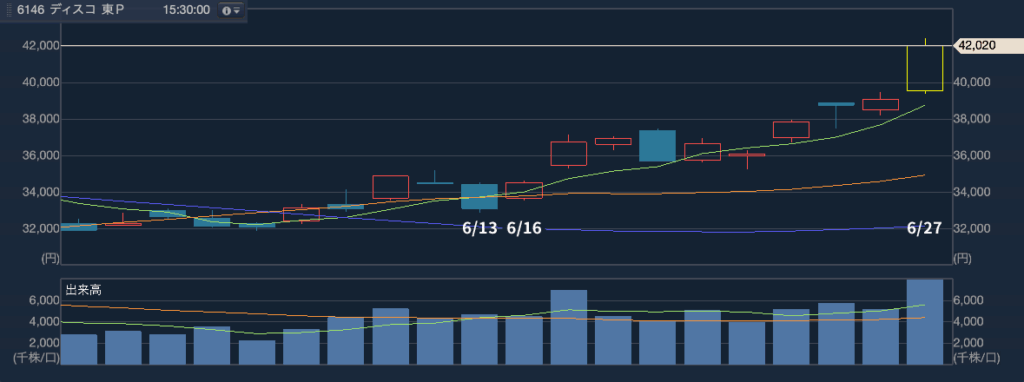Viewport: 1024px width, 382px height.
Task: Click the red candlestick above the 6/16 date
Action: [x=524, y=190]
